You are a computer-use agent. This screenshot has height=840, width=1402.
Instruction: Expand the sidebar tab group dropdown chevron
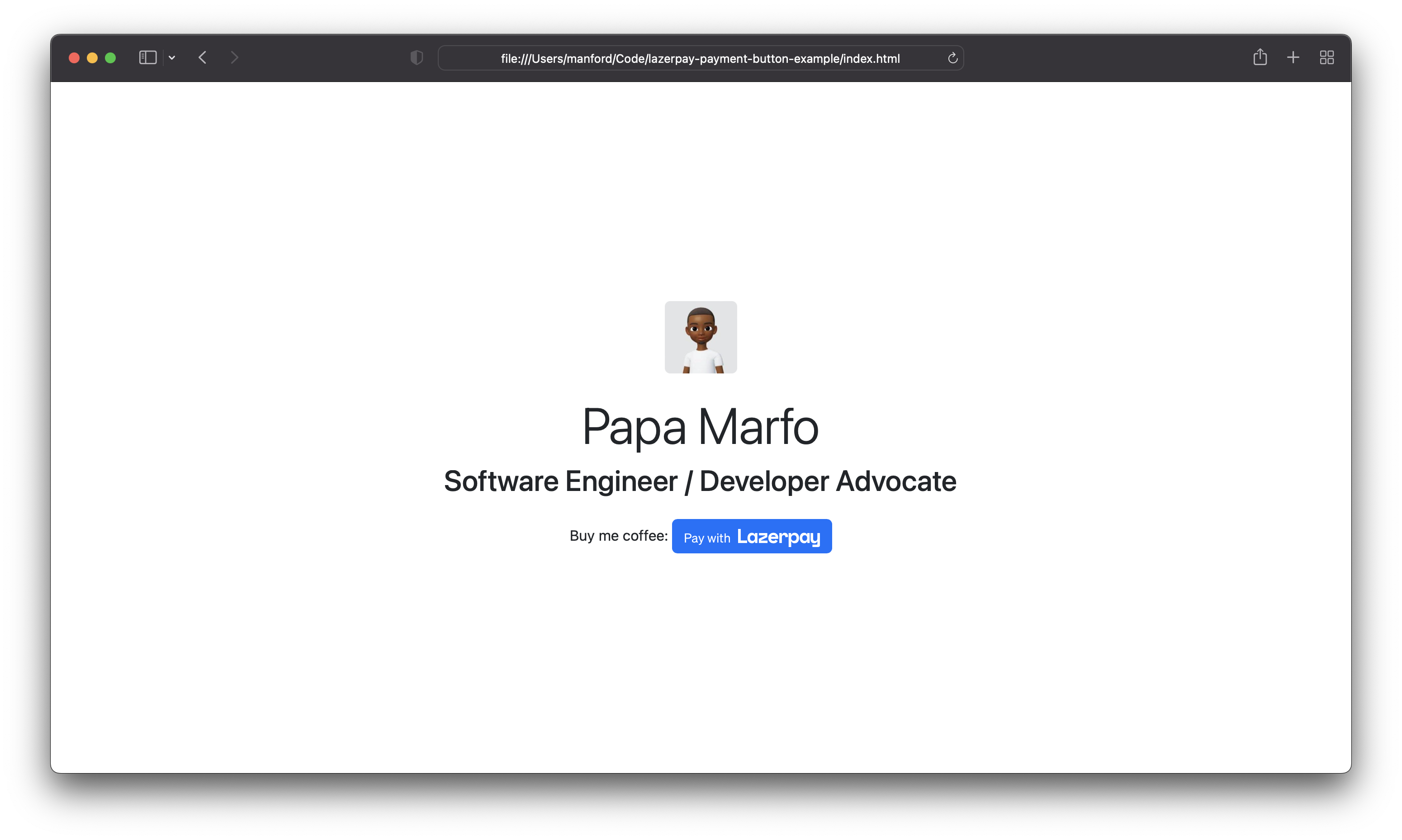[x=171, y=58]
